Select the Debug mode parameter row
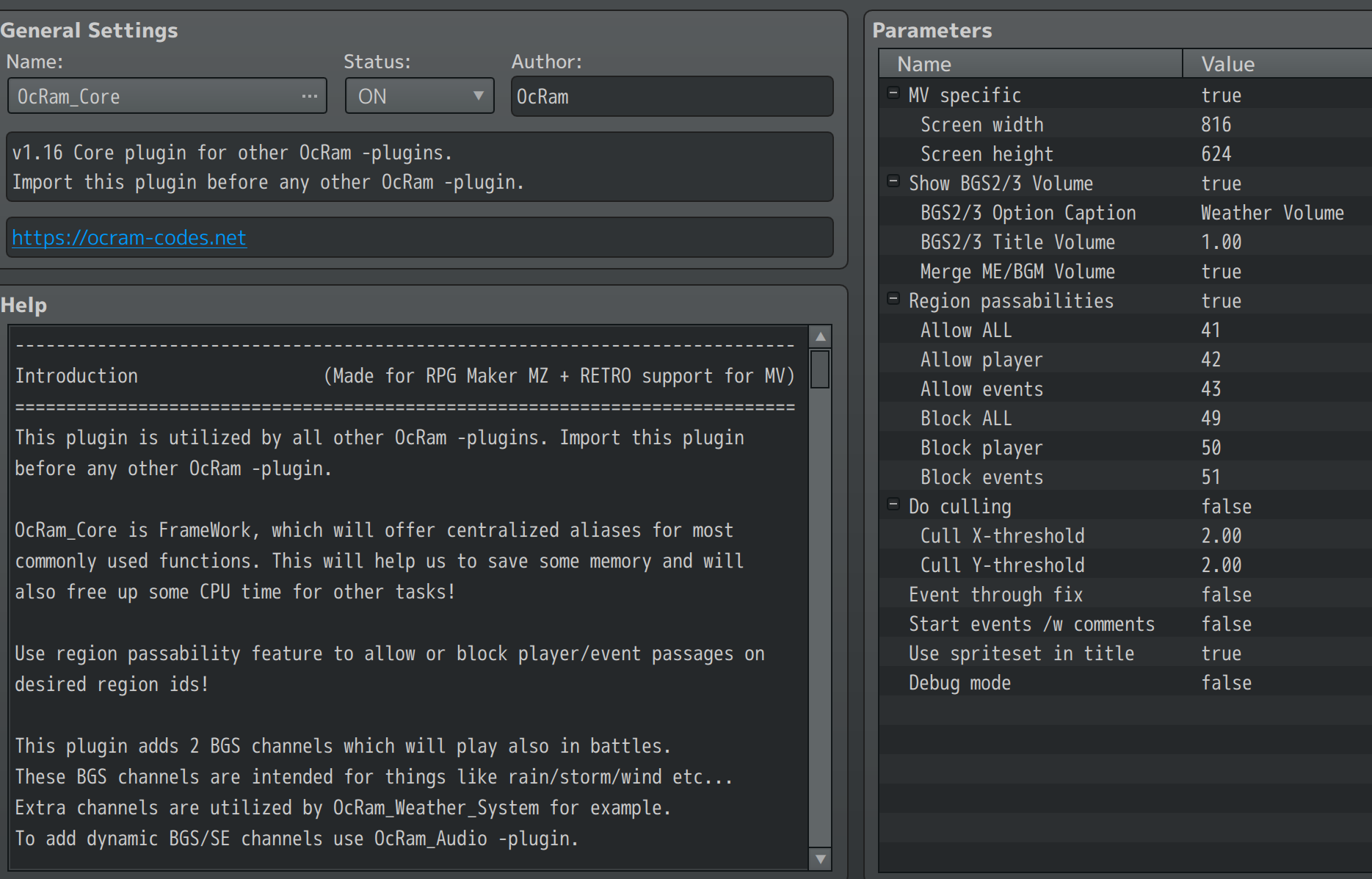This screenshot has width=1372, height=879. [x=1125, y=683]
